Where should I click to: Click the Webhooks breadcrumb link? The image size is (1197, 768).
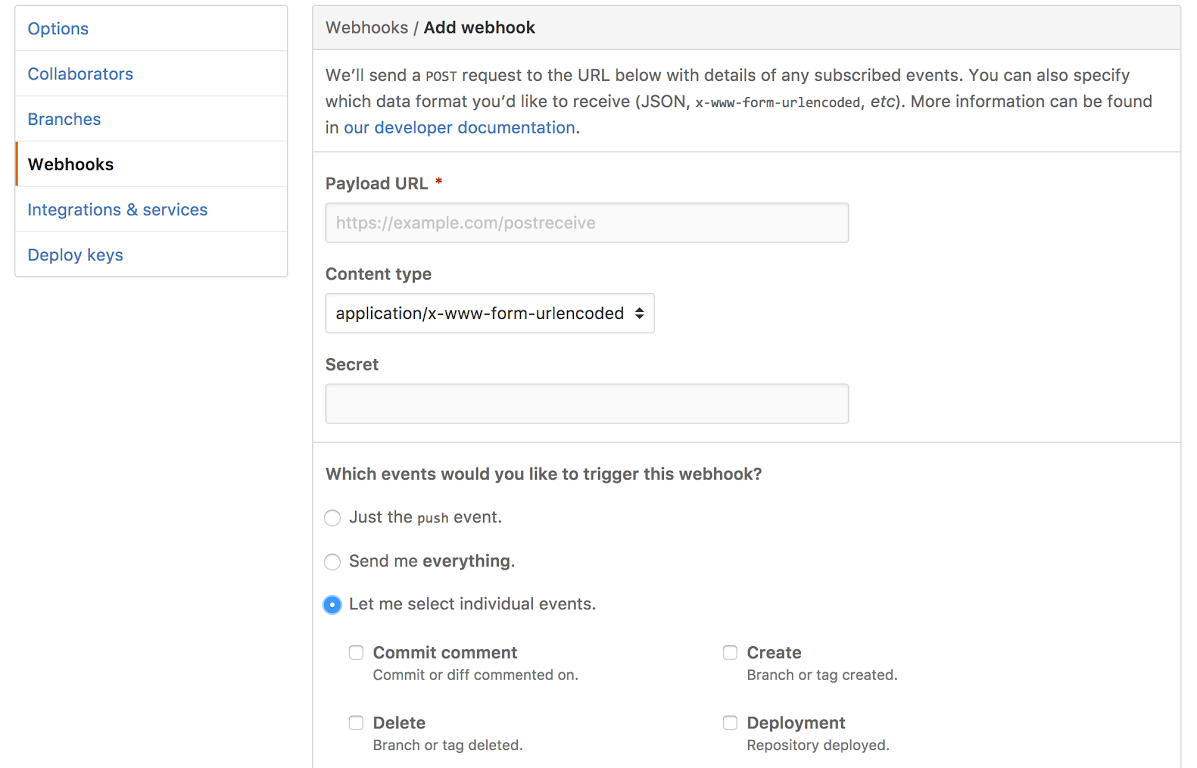[x=366, y=27]
